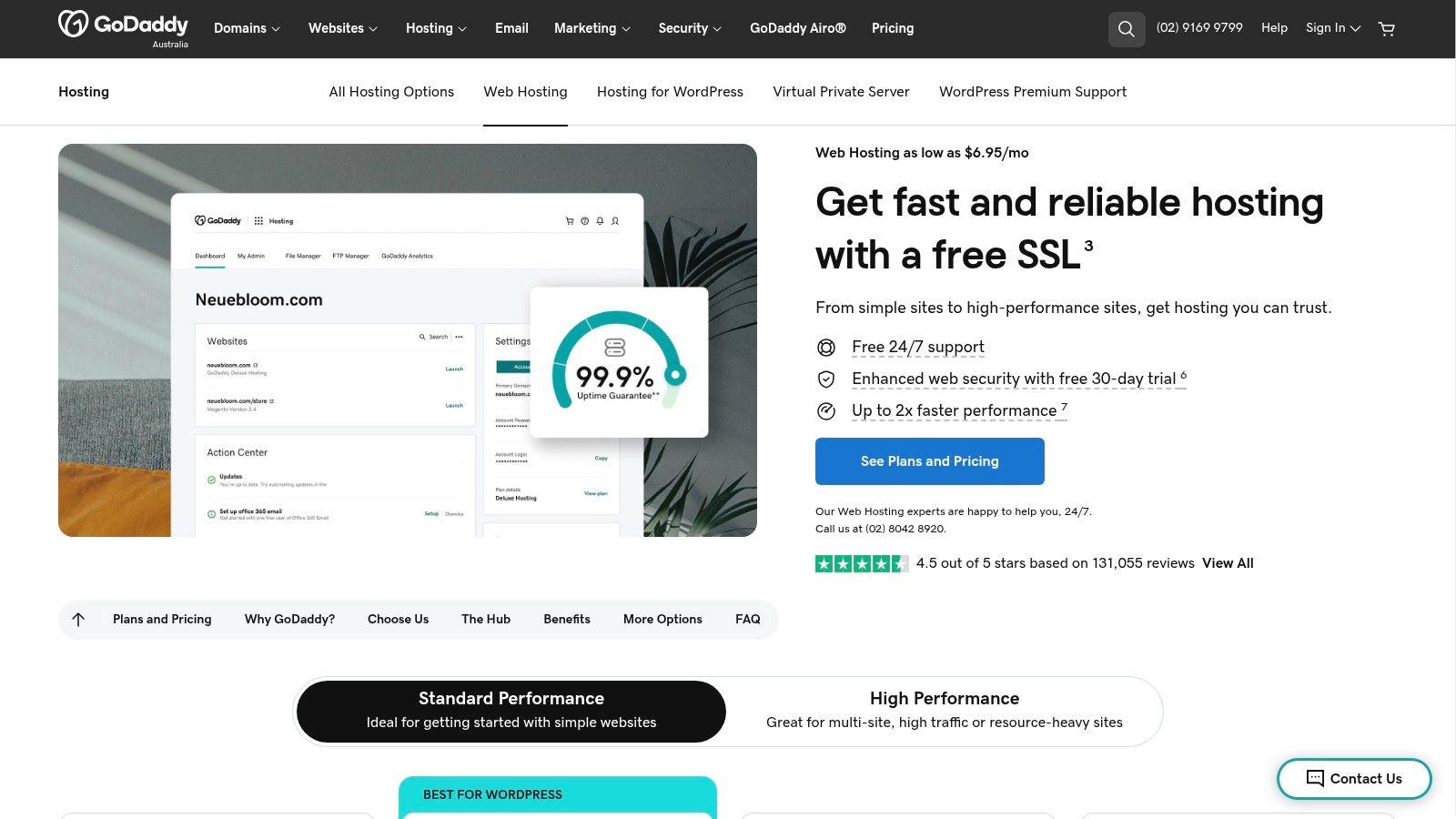Open the shopping cart icon
Screen dimensions: 1456x819
1387,29
